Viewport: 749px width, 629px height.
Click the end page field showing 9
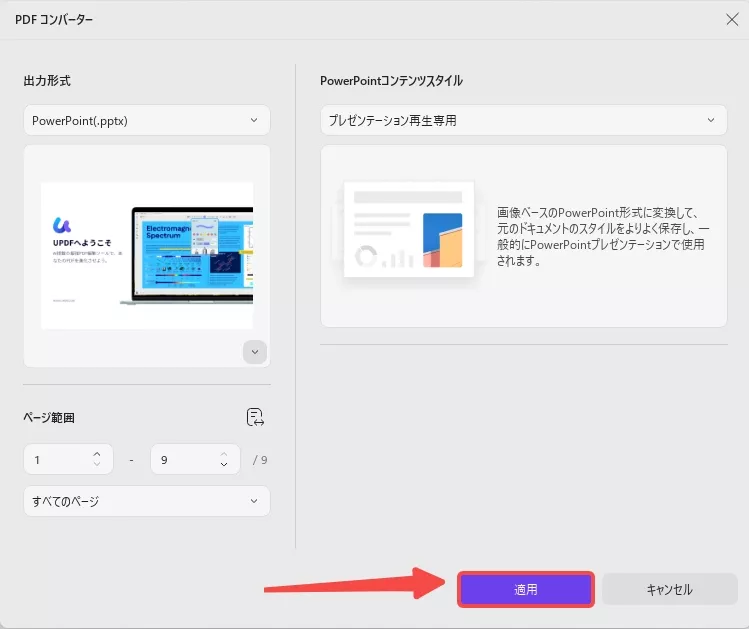click(x=195, y=459)
